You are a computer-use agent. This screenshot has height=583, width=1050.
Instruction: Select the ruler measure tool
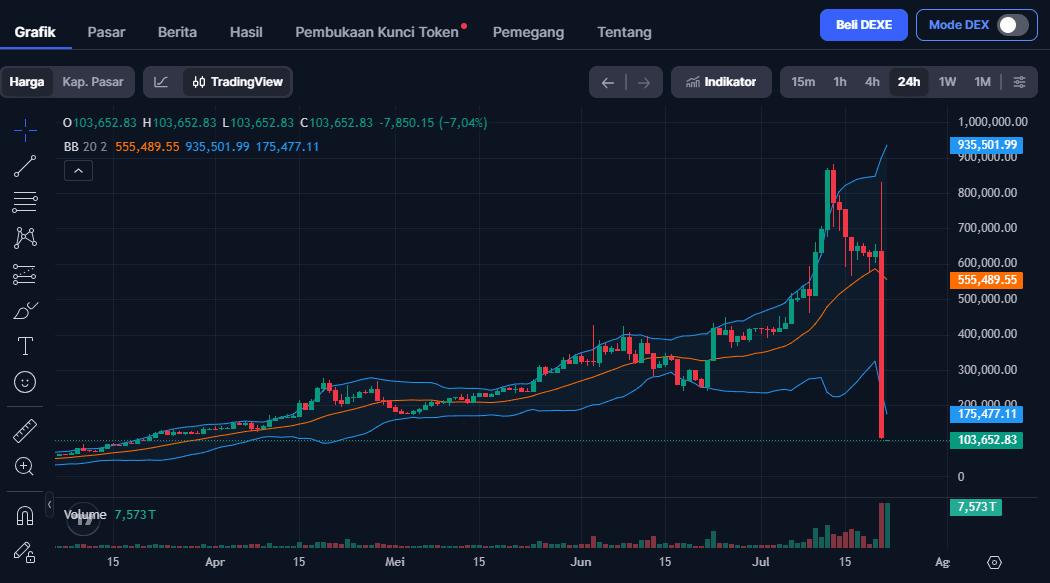click(x=25, y=431)
